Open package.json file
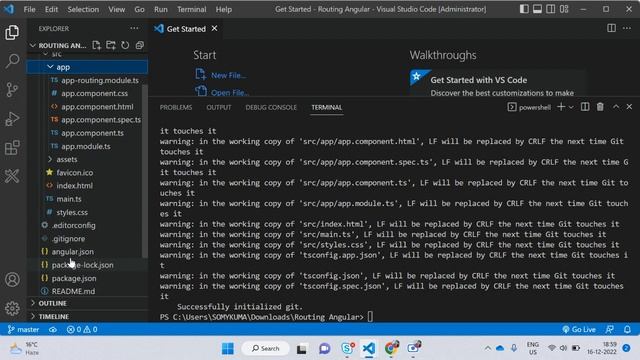Image resolution: width=640 pixels, height=360 pixels. pos(74,278)
